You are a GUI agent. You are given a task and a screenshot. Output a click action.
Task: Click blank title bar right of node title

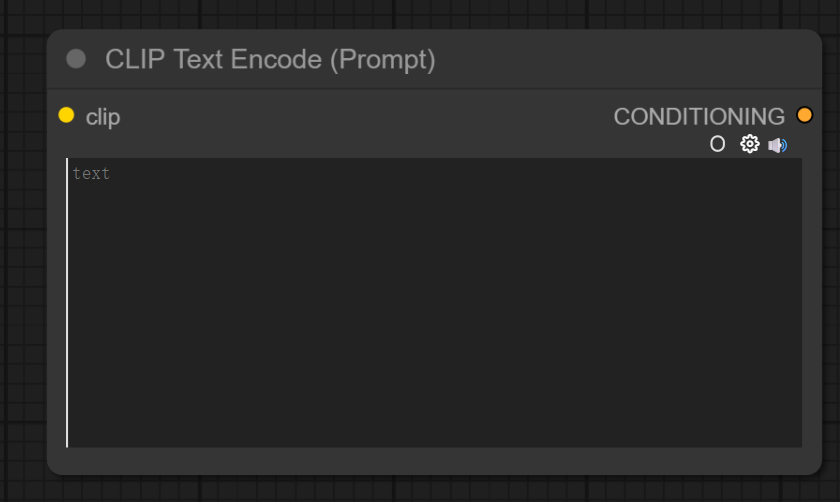click(620, 59)
